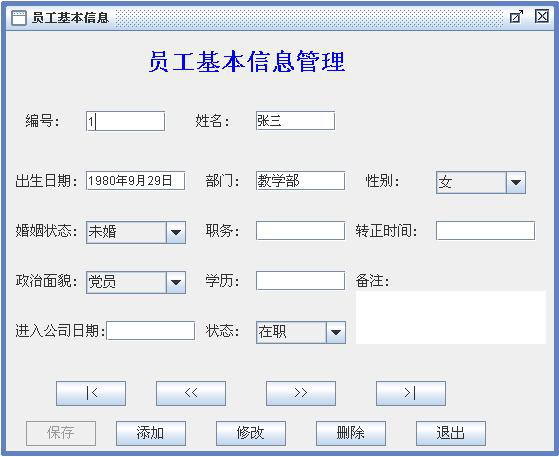Image resolution: width=559 pixels, height=457 pixels.
Task: Click into the 备注 text area
Action: 451,317
